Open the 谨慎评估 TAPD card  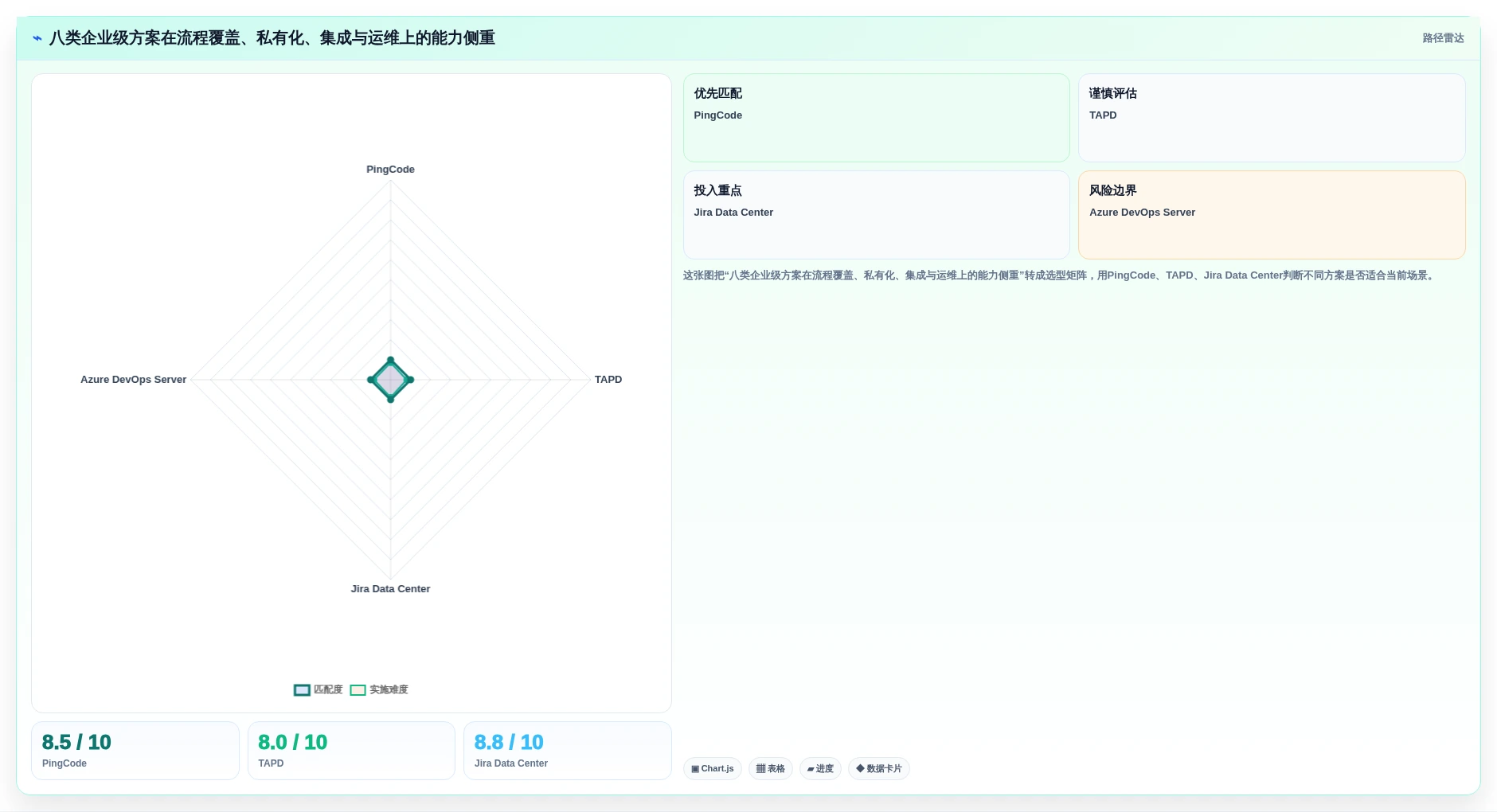click(1272, 118)
